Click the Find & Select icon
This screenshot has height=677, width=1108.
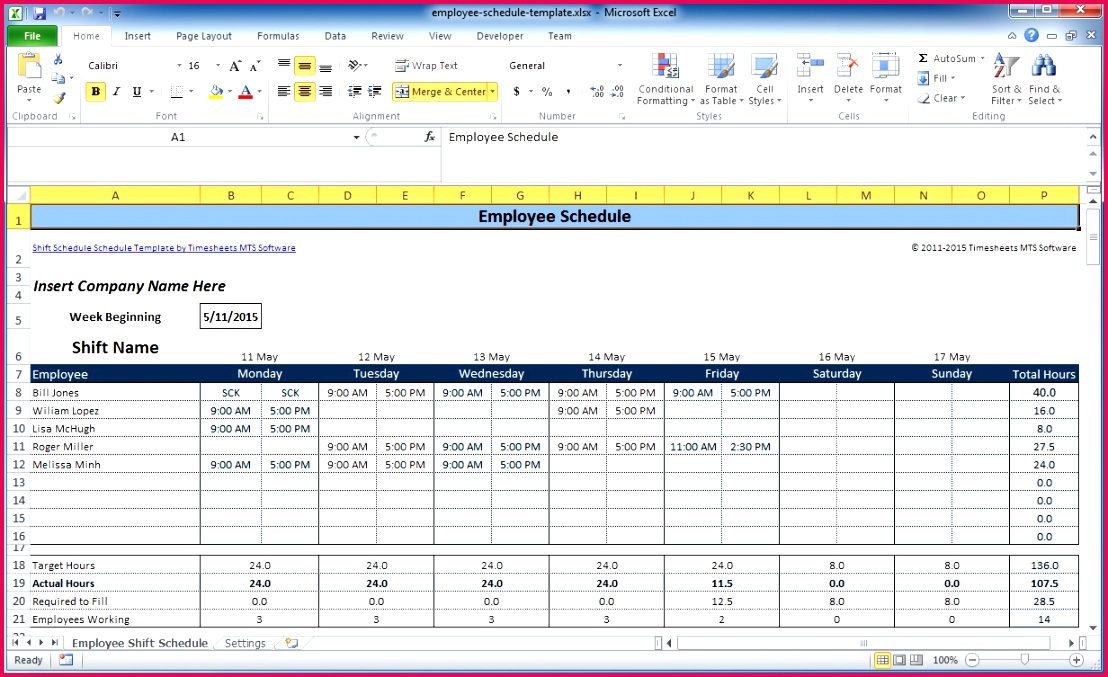click(x=1044, y=78)
